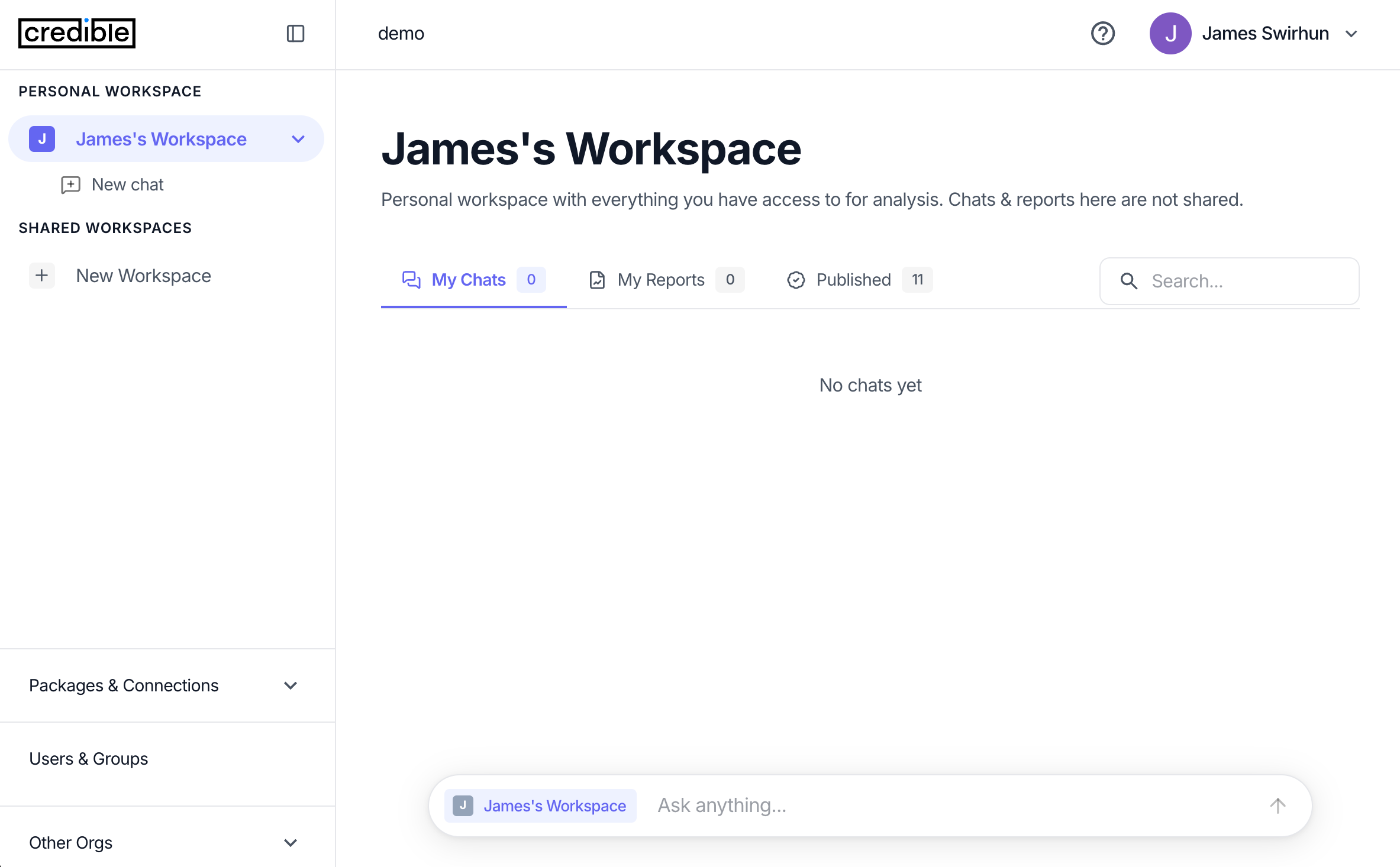Click the demo breadcrumb at the top
The height and width of the screenshot is (867, 1400).
click(401, 34)
